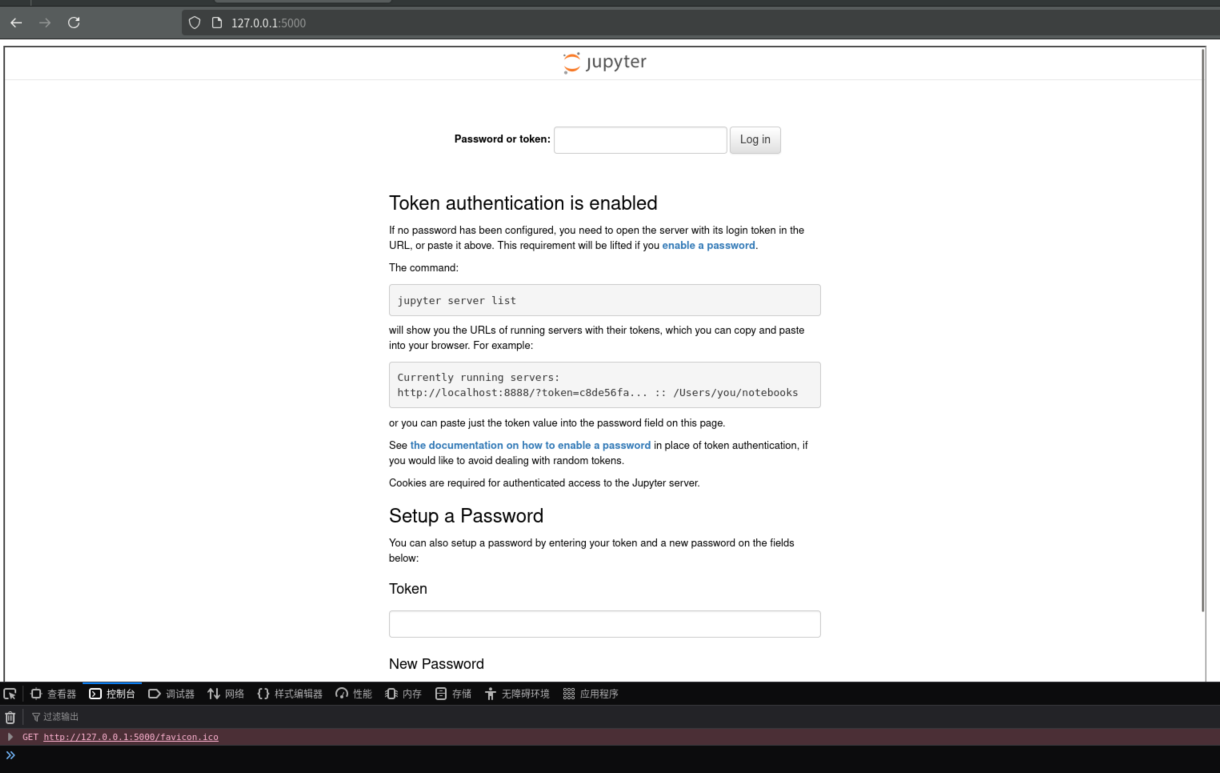Screen dimensions: 1220x773
Task: Go back with the browser back arrow
Action: point(16,22)
